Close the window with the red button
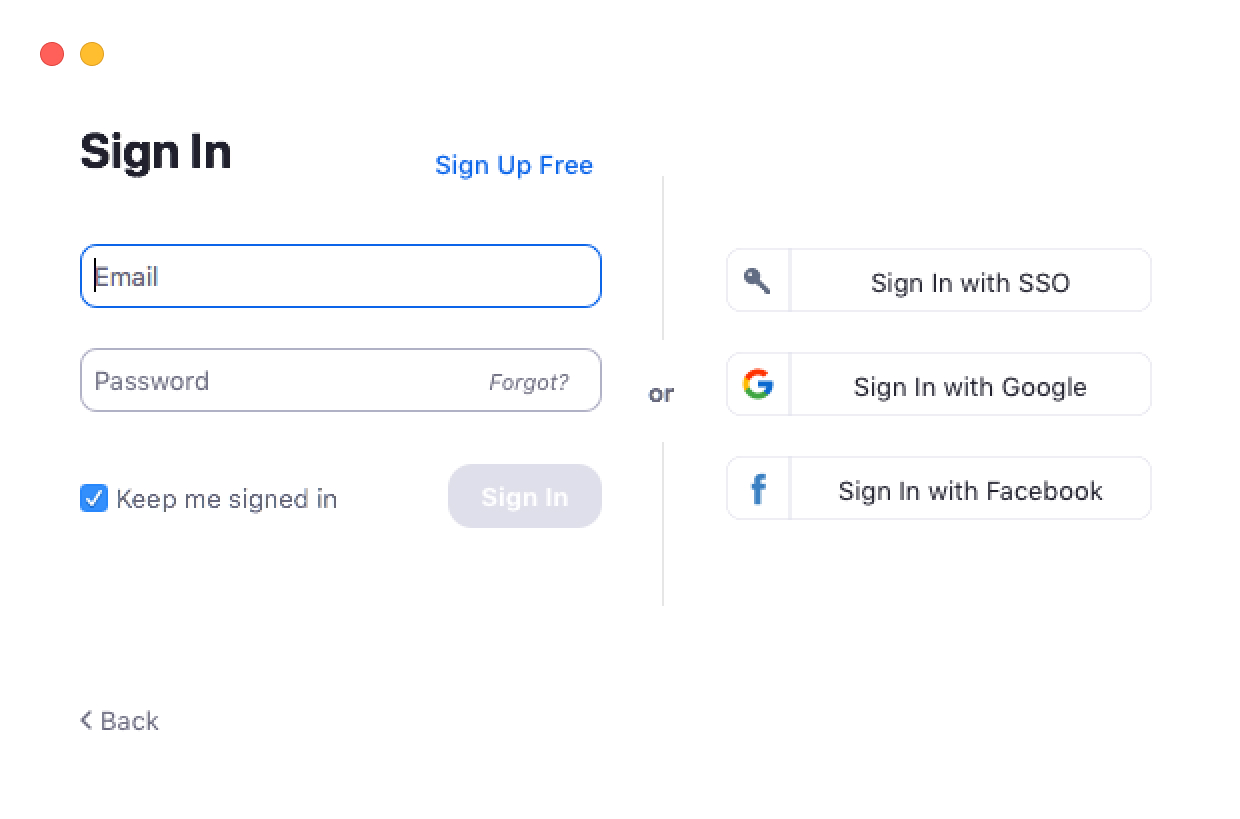The image size is (1240, 819). tap(52, 54)
